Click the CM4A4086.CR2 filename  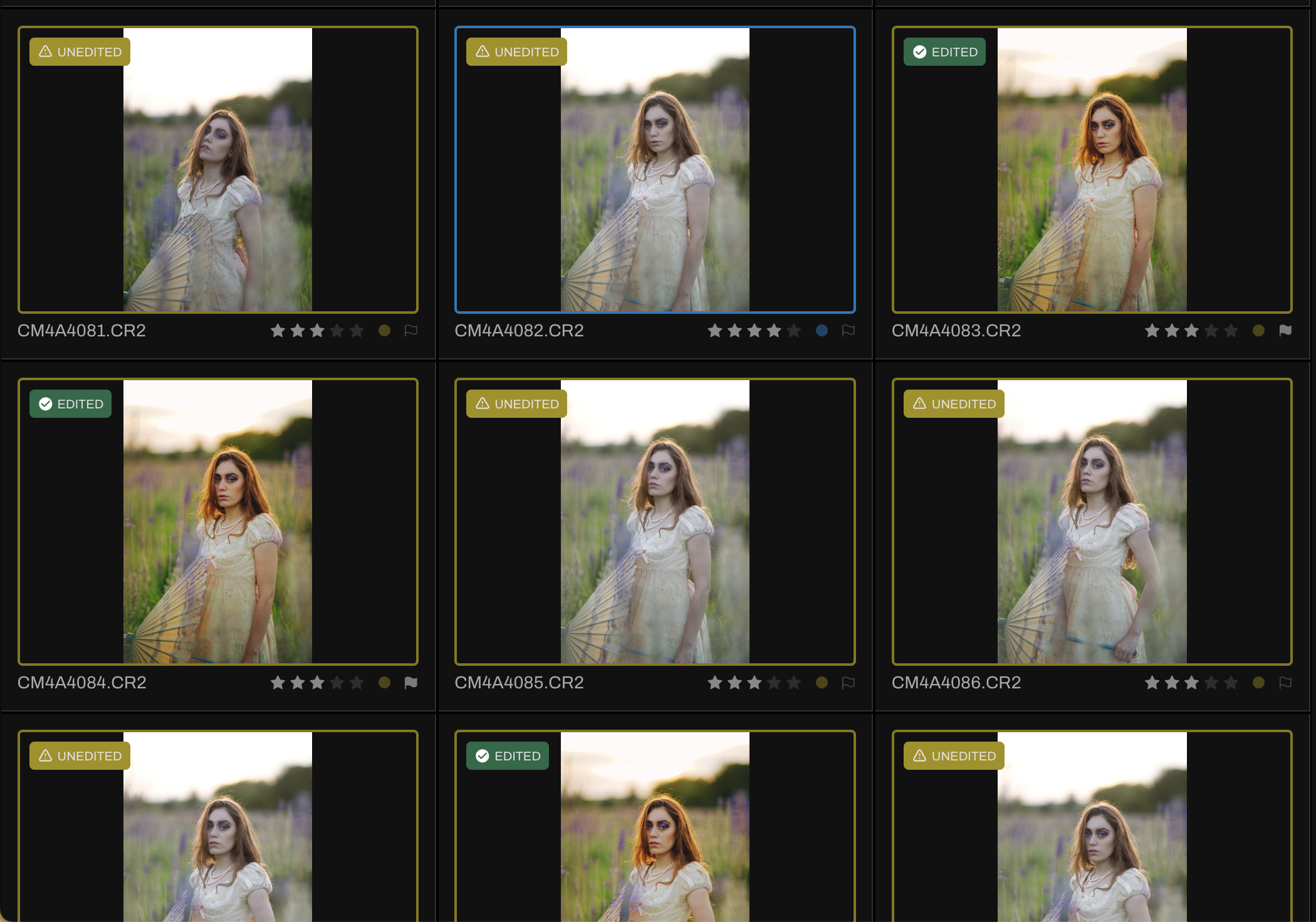coord(956,683)
